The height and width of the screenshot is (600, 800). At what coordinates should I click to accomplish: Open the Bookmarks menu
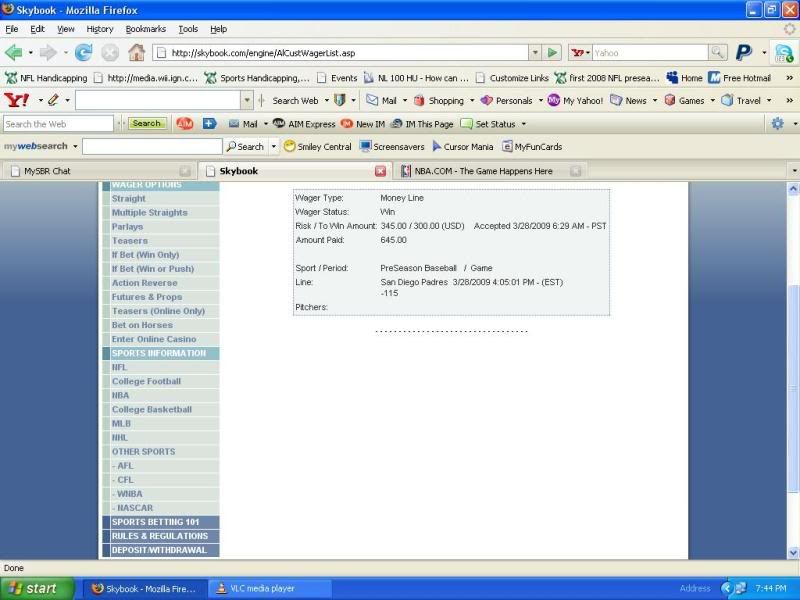(145, 29)
